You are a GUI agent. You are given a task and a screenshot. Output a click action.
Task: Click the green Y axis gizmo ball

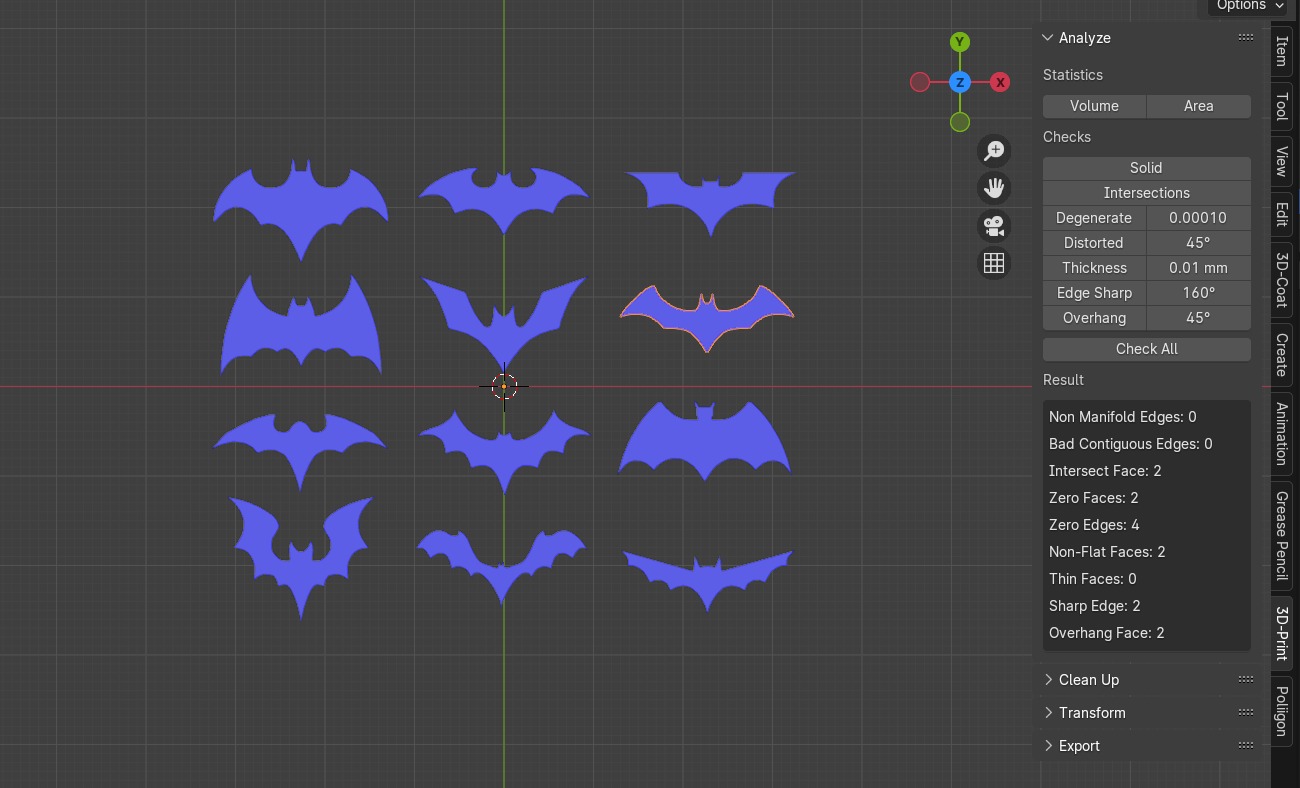point(960,42)
